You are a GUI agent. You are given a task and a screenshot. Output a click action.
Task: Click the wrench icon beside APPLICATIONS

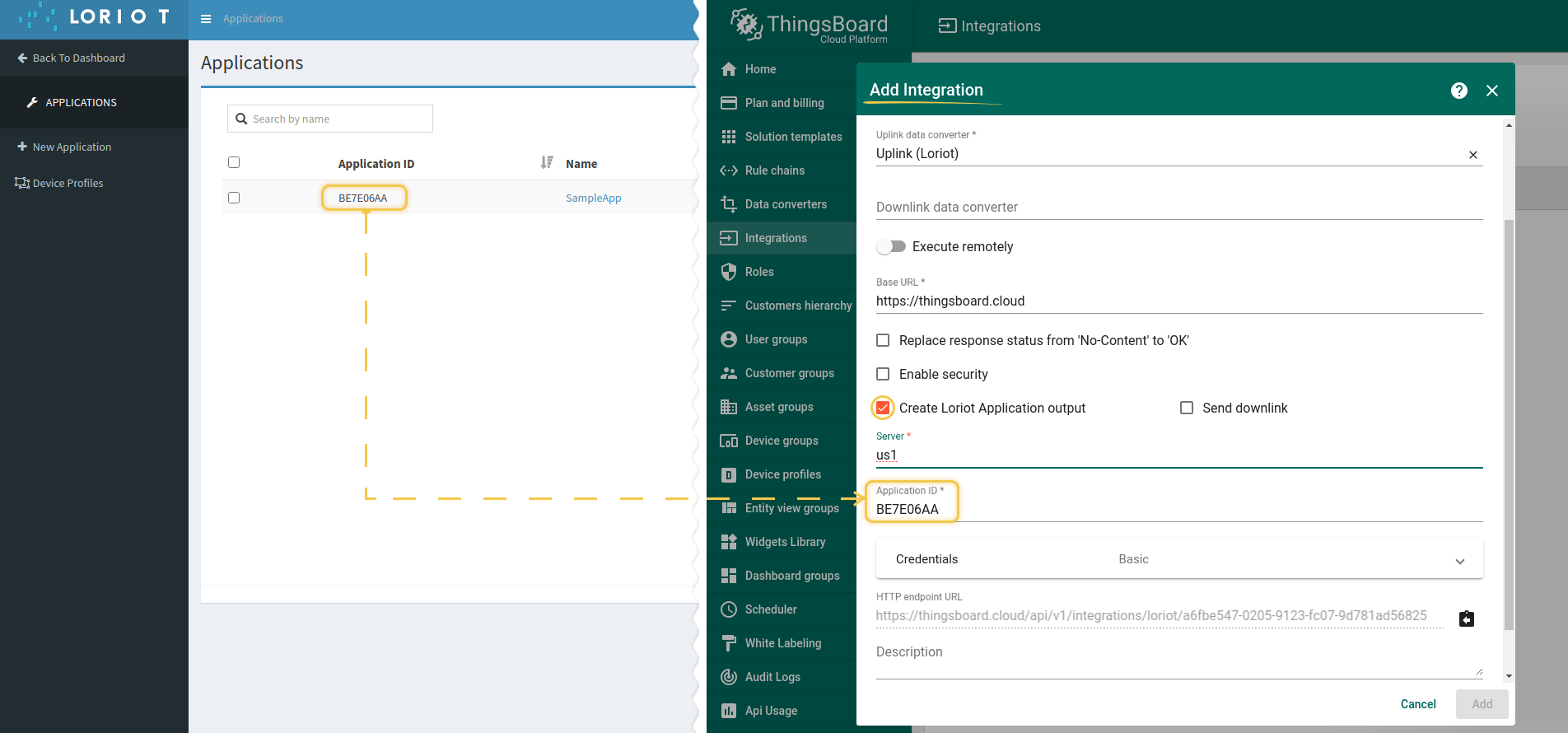tap(32, 102)
